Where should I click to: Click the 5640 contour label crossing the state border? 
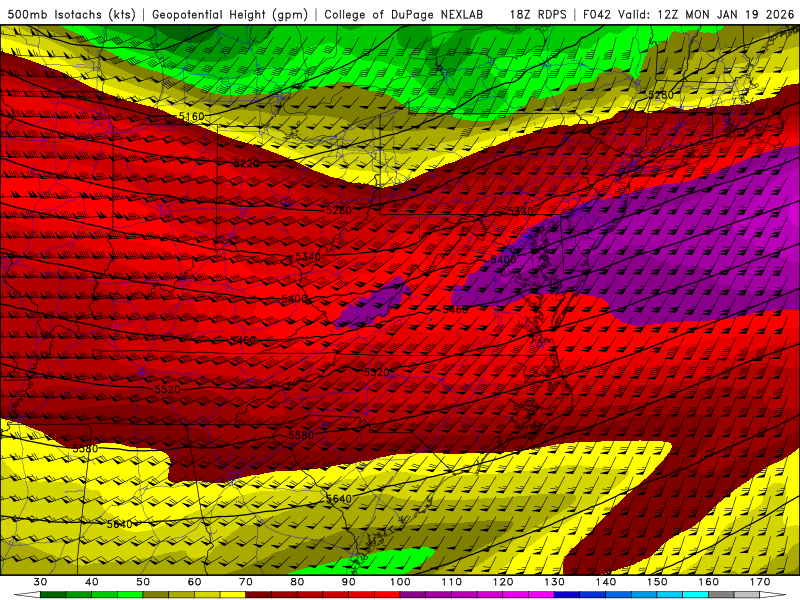(x=339, y=498)
